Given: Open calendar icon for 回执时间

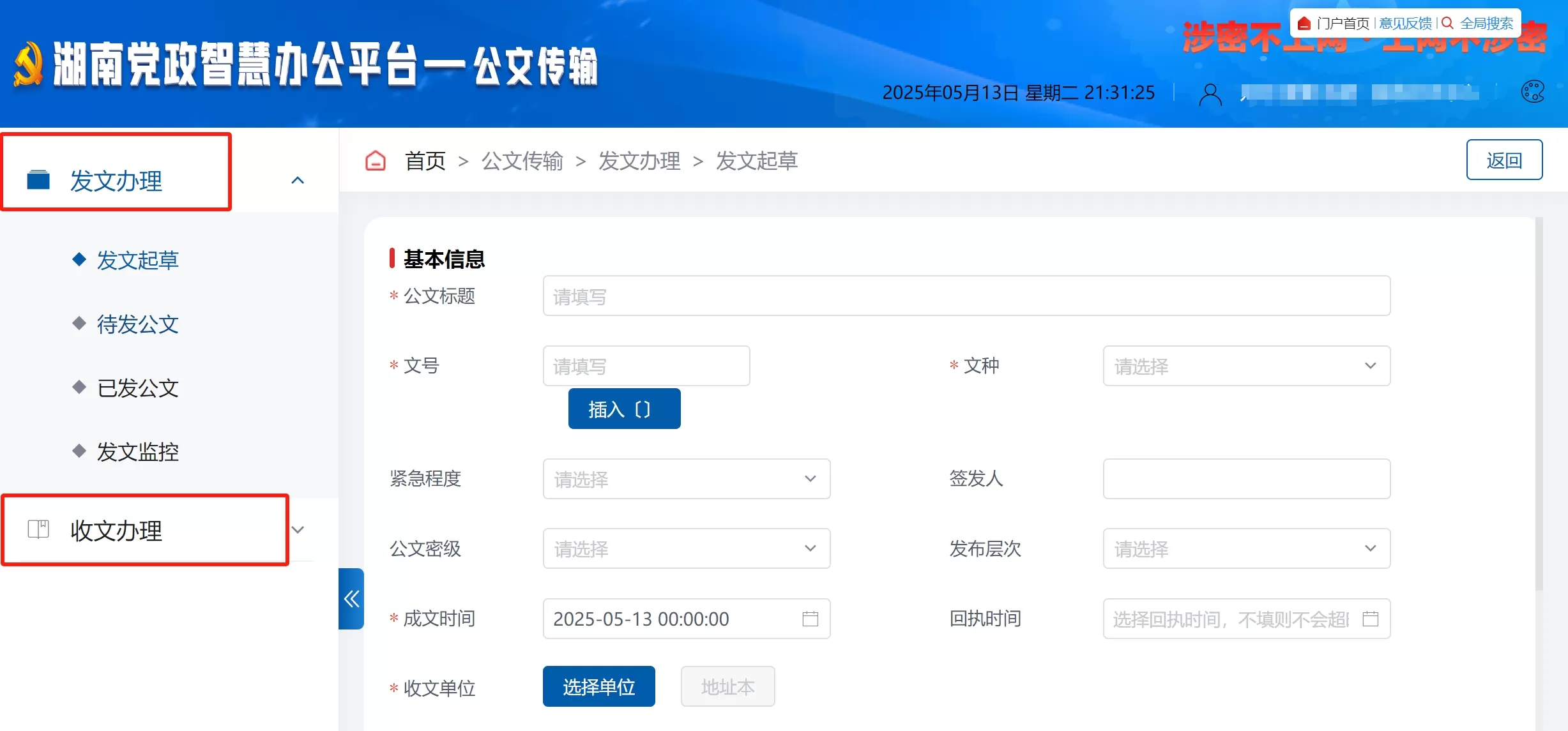Looking at the screenshot, I should pos(1370,619).
